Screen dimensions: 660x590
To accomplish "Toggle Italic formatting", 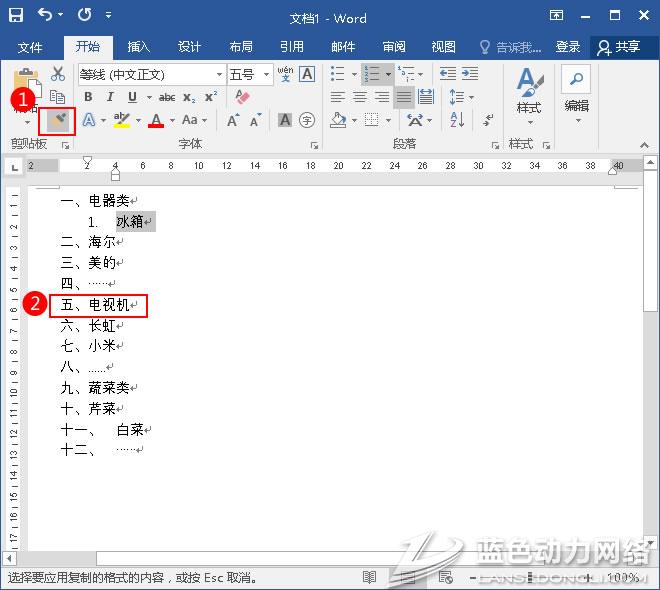I will pyautogui.click(x=109, y=97).
